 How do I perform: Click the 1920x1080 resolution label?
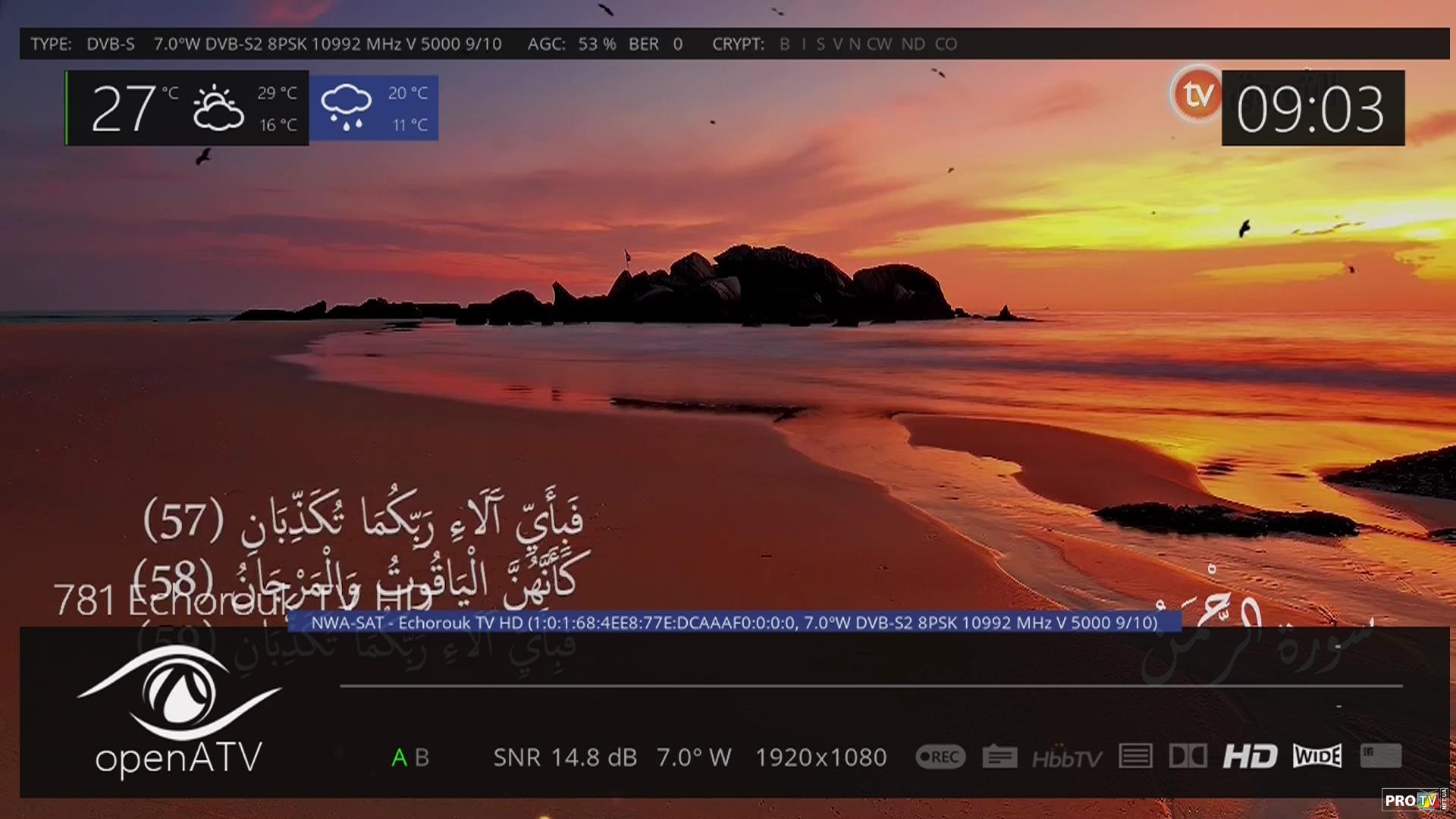coord(821,758)
